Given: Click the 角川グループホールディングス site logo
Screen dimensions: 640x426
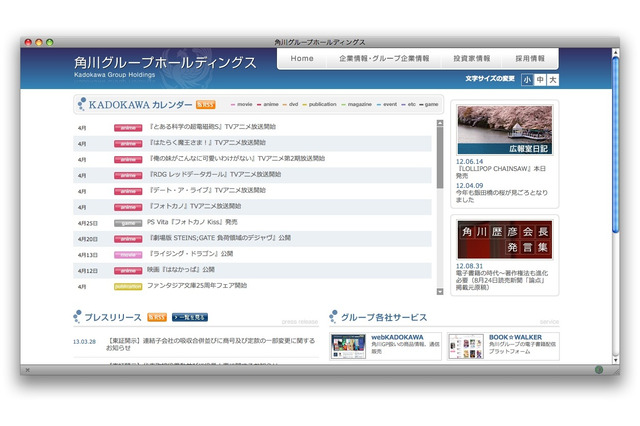Looking at the screenshot, I should (165, 67).
